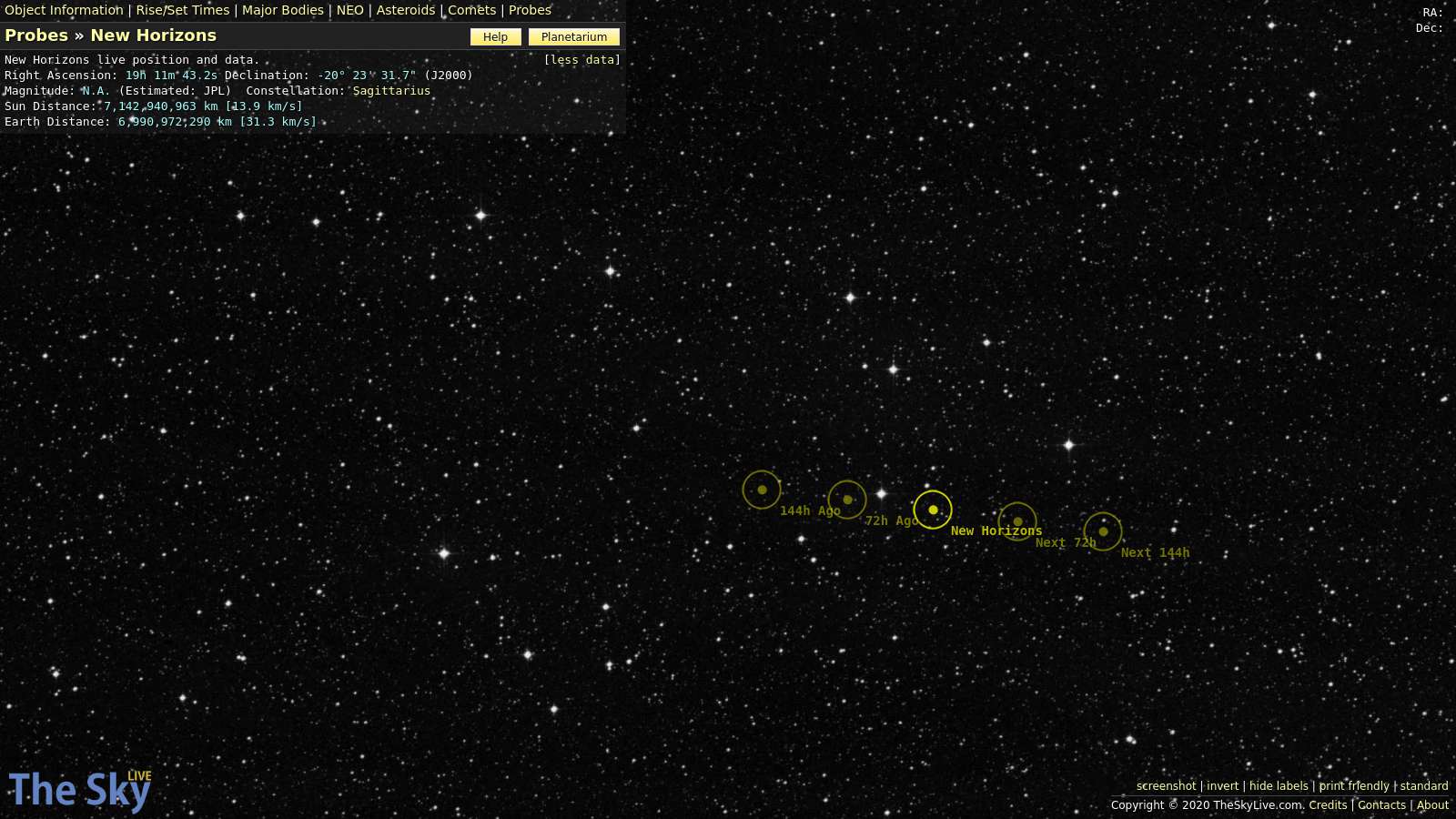1456x819 pixels.
Task: Open the NEO menu item
Action: (350, 10)
